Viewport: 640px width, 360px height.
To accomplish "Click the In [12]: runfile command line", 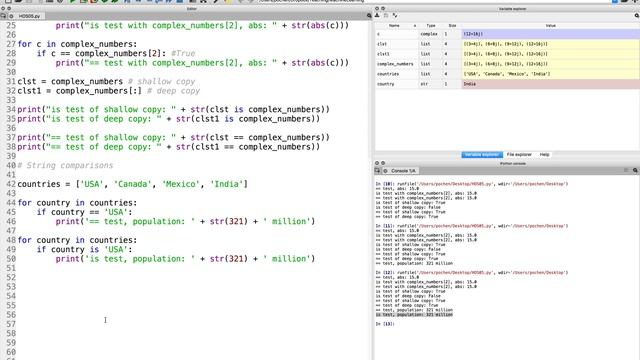I will click(x=471, y=273).
